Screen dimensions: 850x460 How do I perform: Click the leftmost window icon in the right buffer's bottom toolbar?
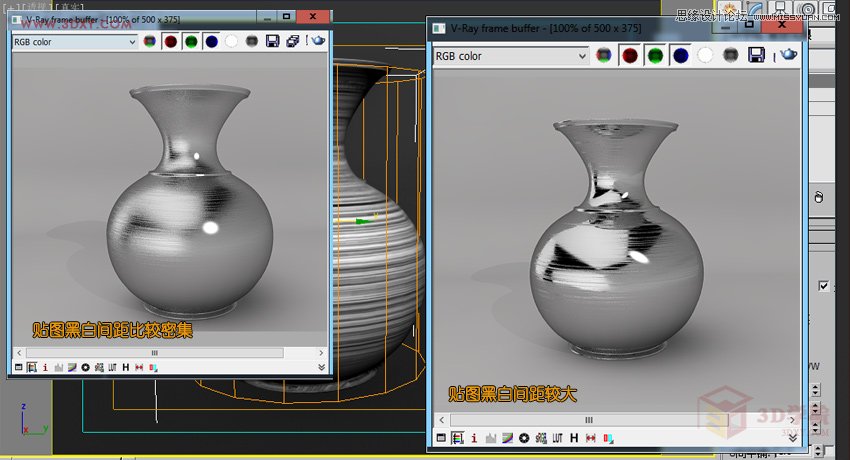click(x=441, y=438)
